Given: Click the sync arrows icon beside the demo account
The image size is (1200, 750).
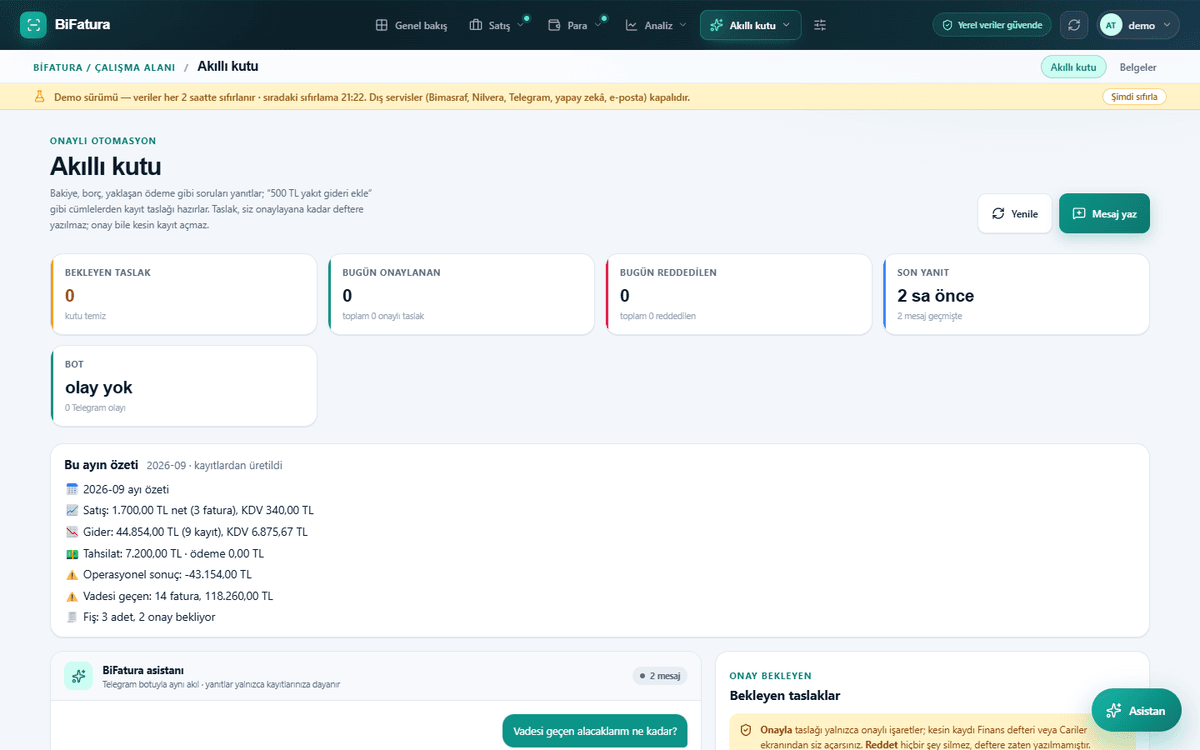Looking at the screenshot, I should pyautogui.click(x=1075, y=25).
